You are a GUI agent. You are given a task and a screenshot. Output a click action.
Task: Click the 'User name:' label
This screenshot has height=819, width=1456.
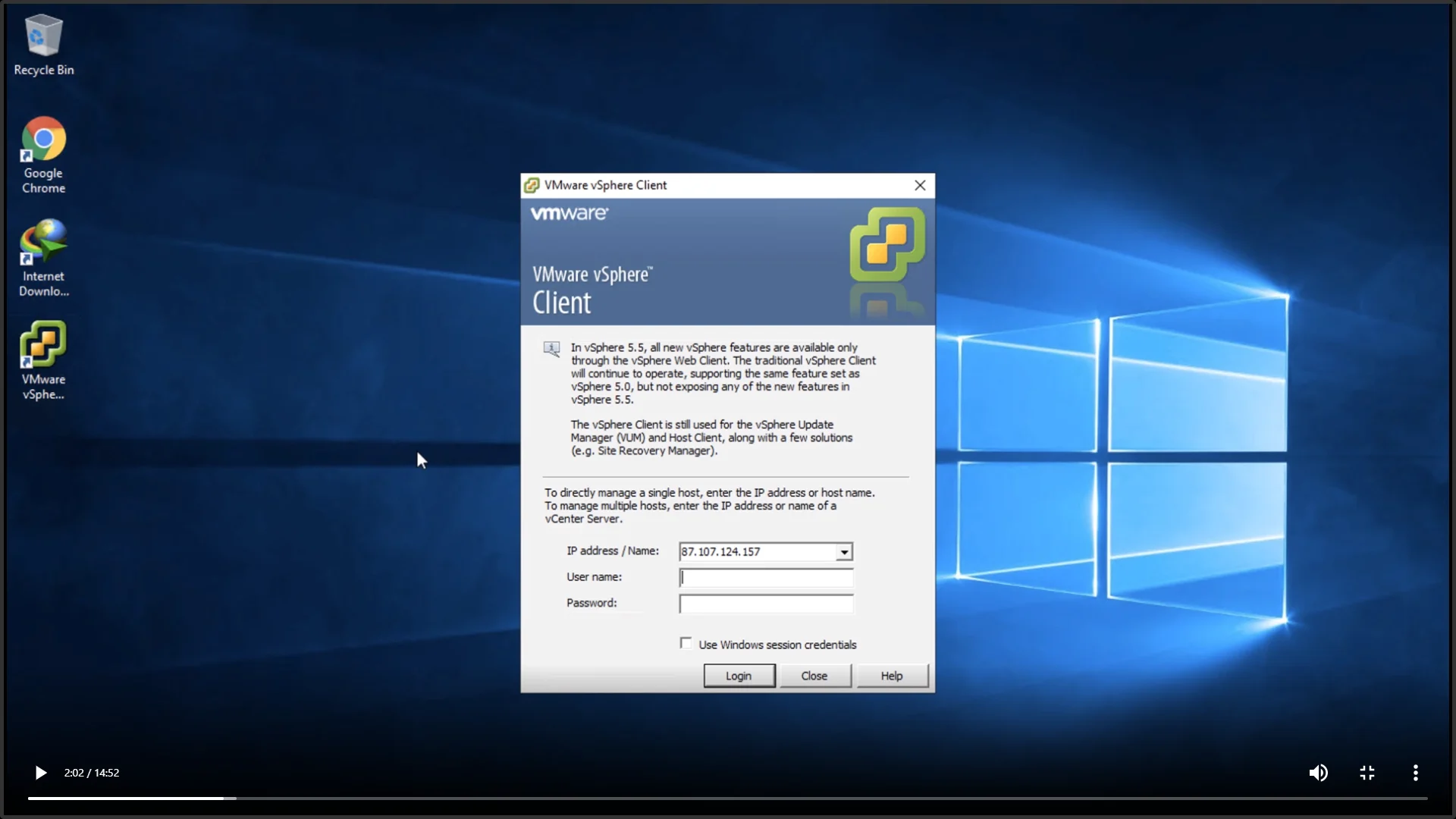click(x=595, y=577)
